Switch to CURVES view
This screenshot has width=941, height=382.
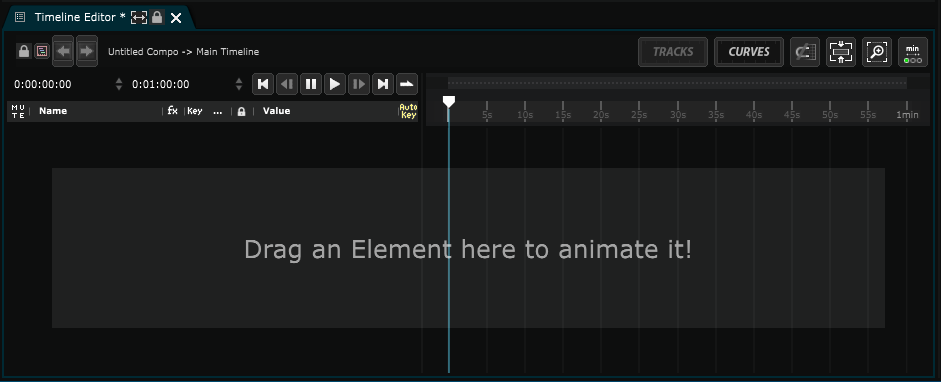coord(749,52)
